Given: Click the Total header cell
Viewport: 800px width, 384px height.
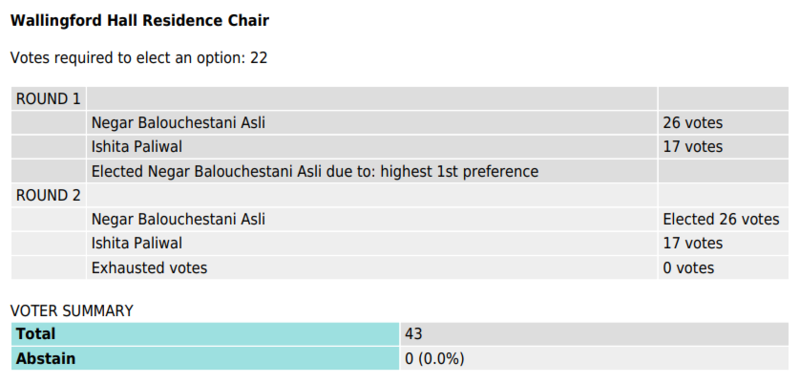Looking at the screenshot, I should tap(205, 334).
